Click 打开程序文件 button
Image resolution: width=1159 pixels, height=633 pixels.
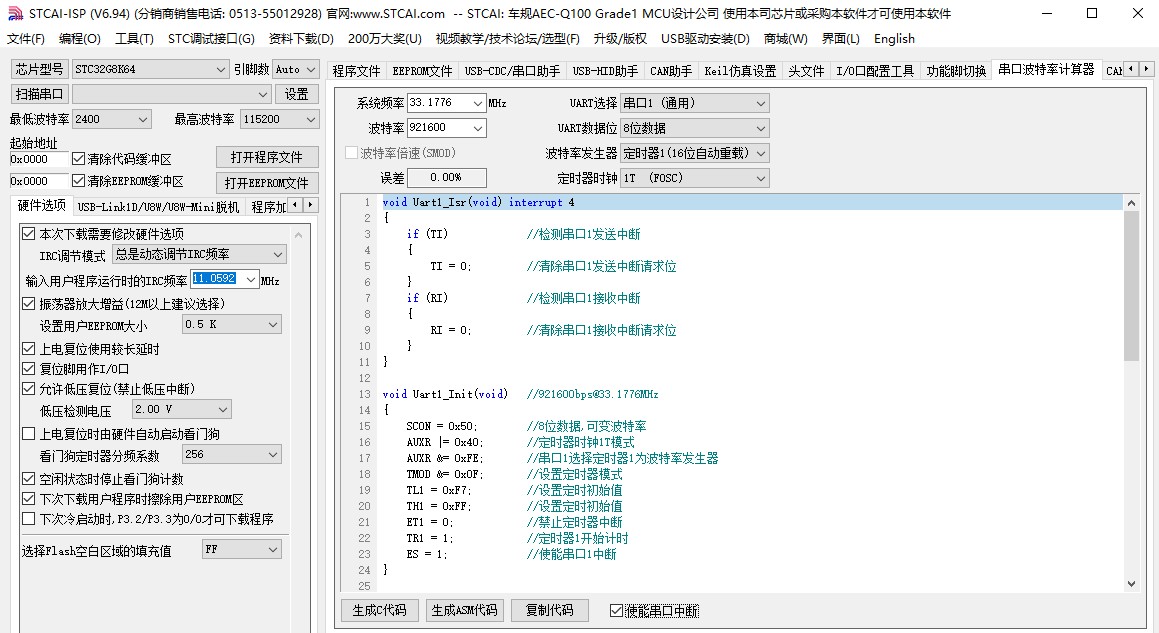click(267, 158)
